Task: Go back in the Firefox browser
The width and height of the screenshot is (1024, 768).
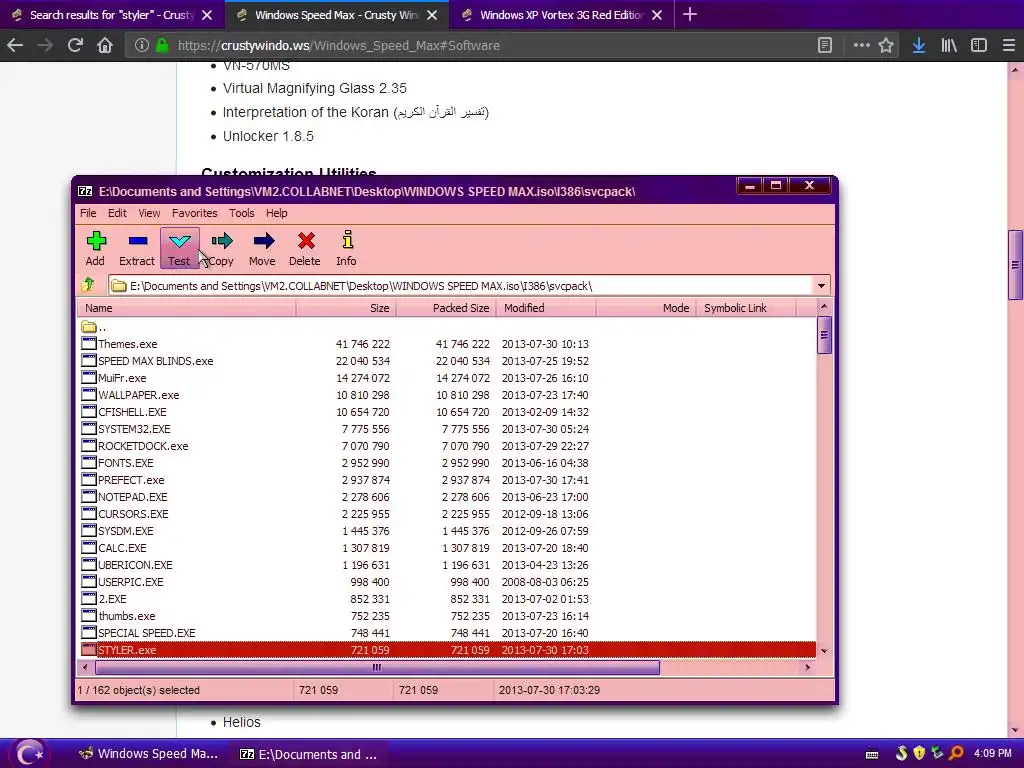Action: pos(15,45)
